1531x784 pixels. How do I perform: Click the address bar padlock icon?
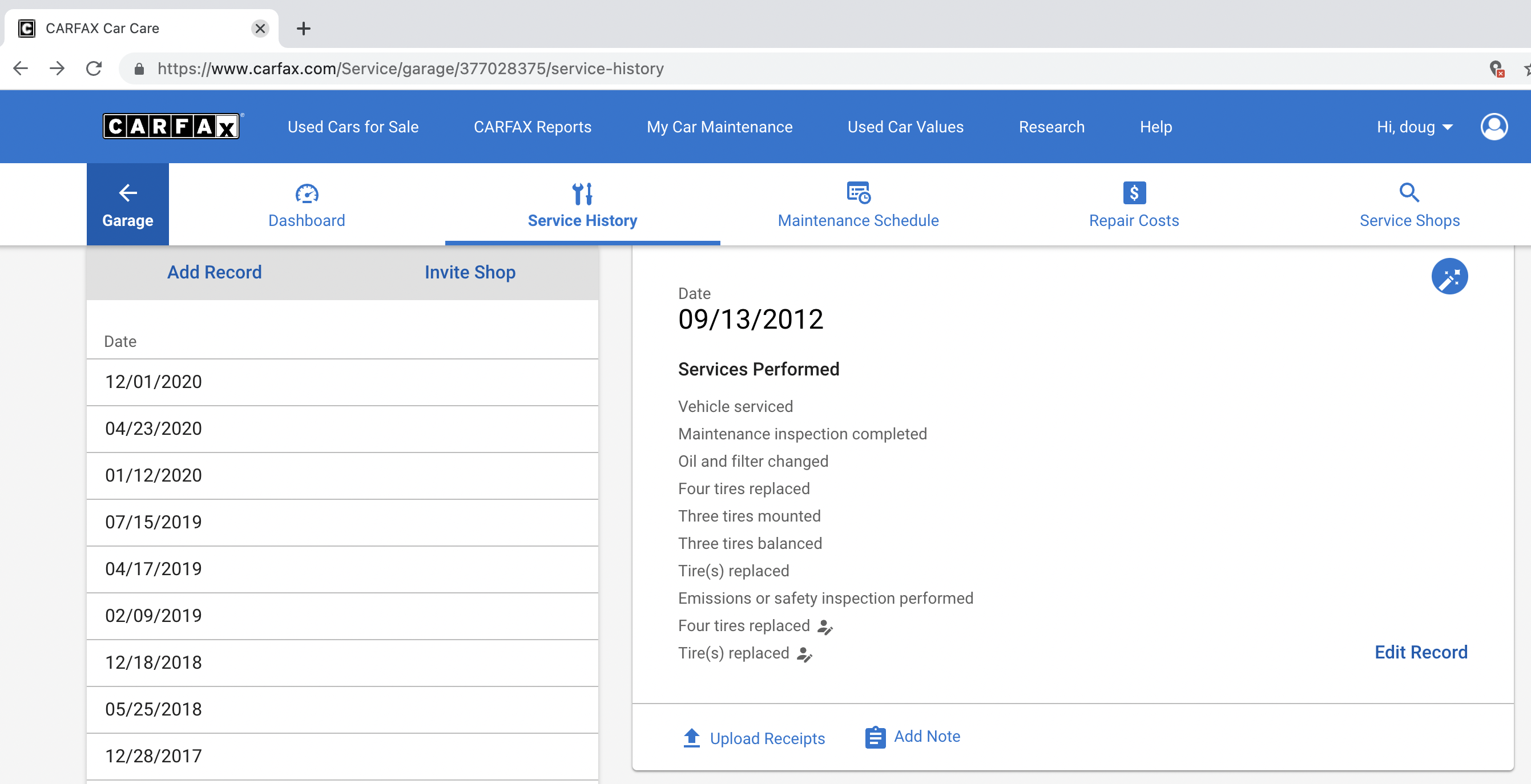139,69
